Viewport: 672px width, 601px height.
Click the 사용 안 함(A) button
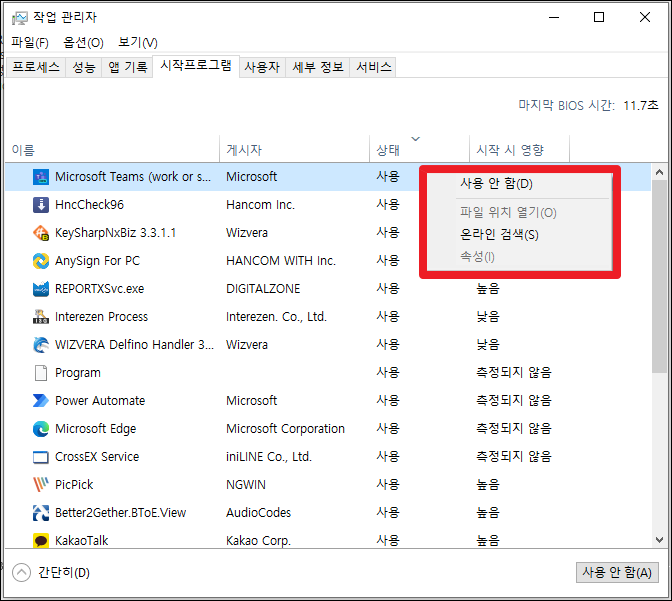617,572
